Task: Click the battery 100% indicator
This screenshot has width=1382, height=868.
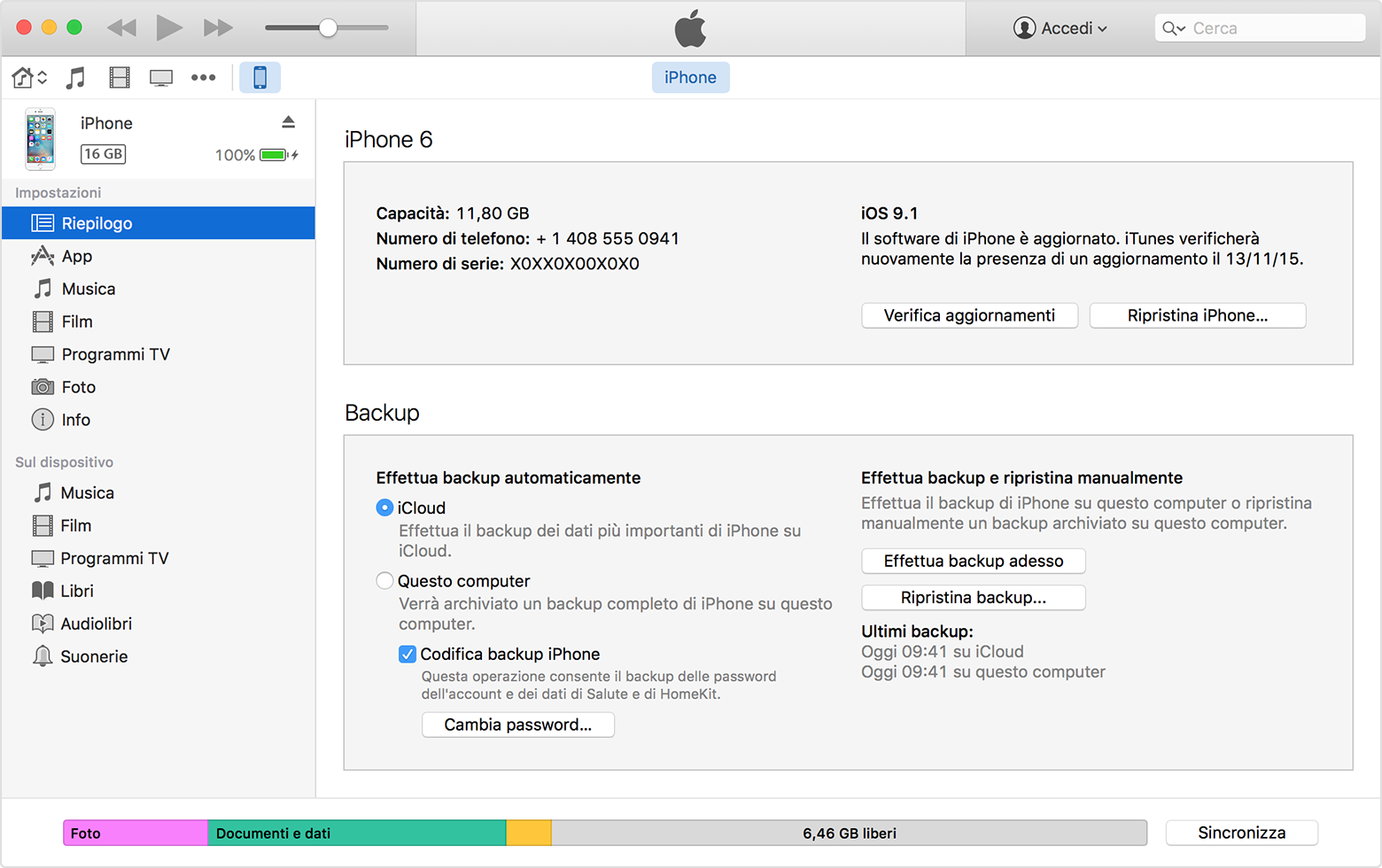Action: pyautogui.click(x=257, y=155)
